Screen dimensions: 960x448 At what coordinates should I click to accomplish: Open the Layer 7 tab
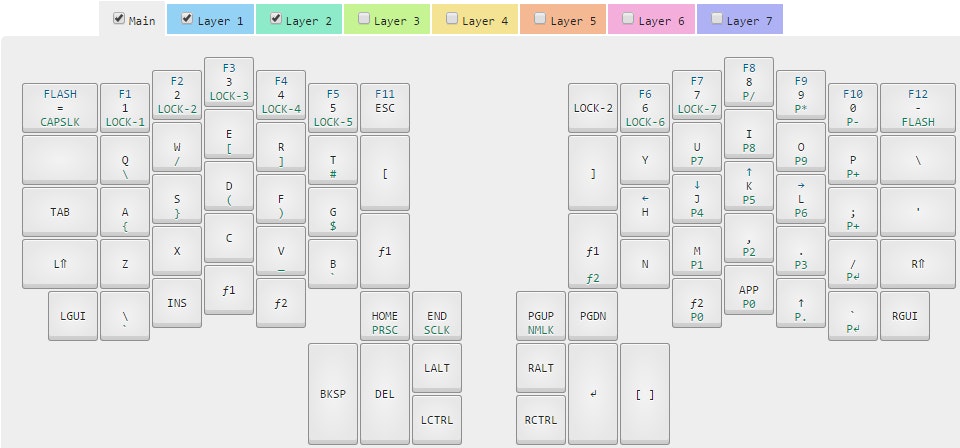pos(740,20)
